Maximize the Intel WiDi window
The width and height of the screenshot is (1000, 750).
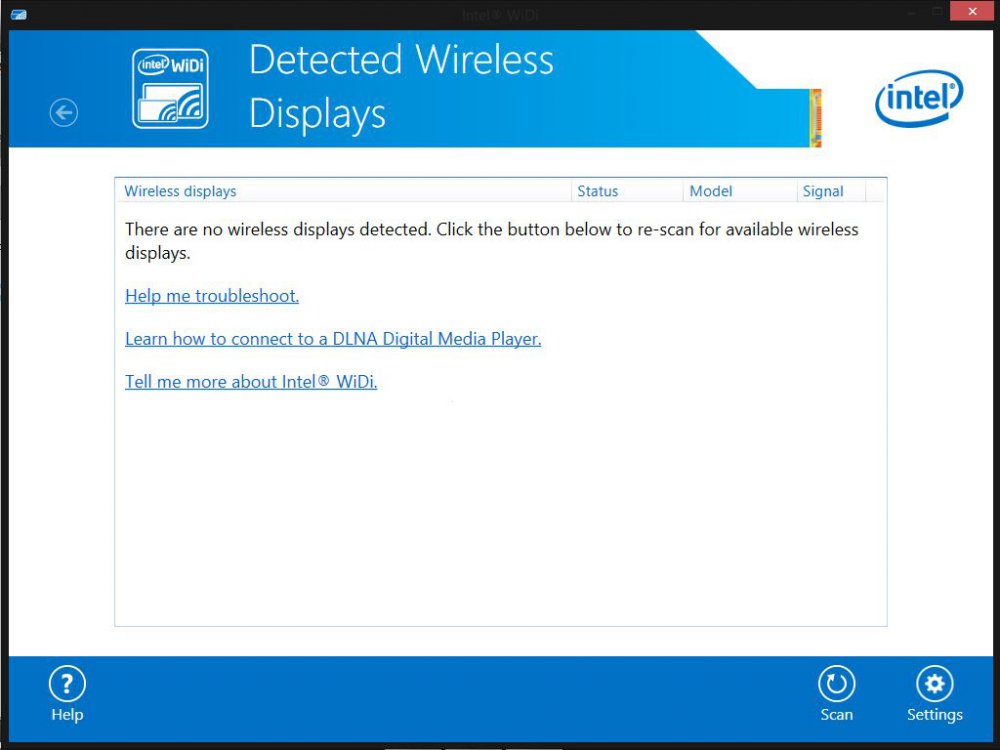(x=937, y=12)
